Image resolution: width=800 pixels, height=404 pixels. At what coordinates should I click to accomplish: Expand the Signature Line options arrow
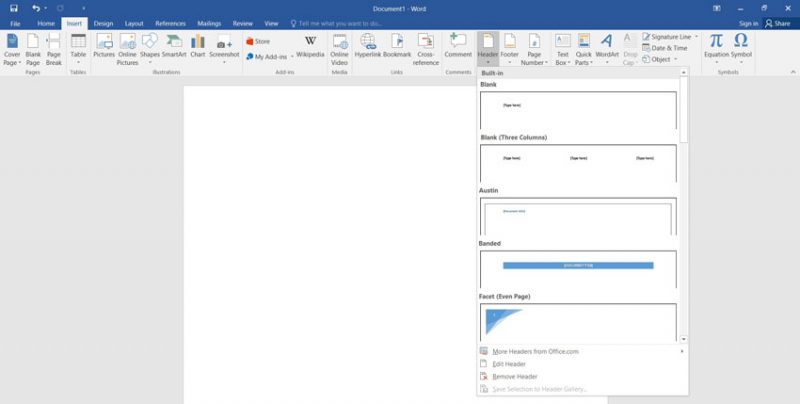(x=696, y=37)
